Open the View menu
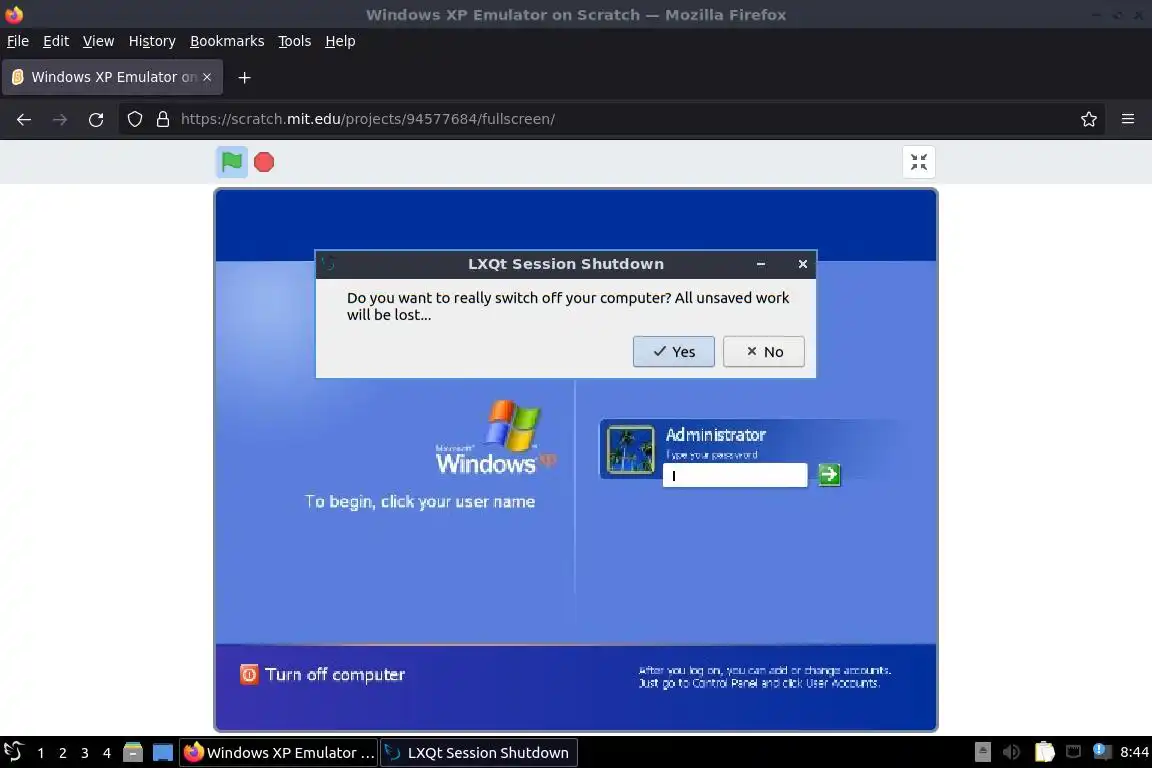Screen dimensions: 1152x768 point(98,41)
